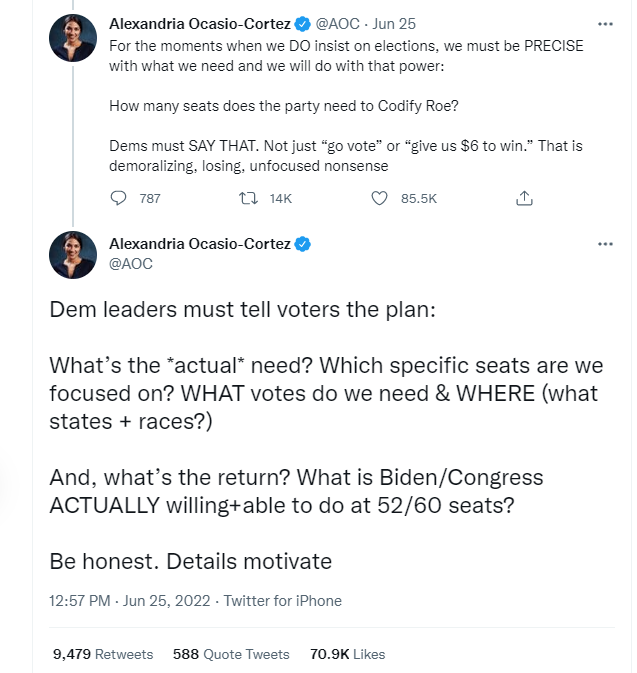Click the verified badge on first tweet
The width and height of the screenshot is (637, 673).
point(300,24)
